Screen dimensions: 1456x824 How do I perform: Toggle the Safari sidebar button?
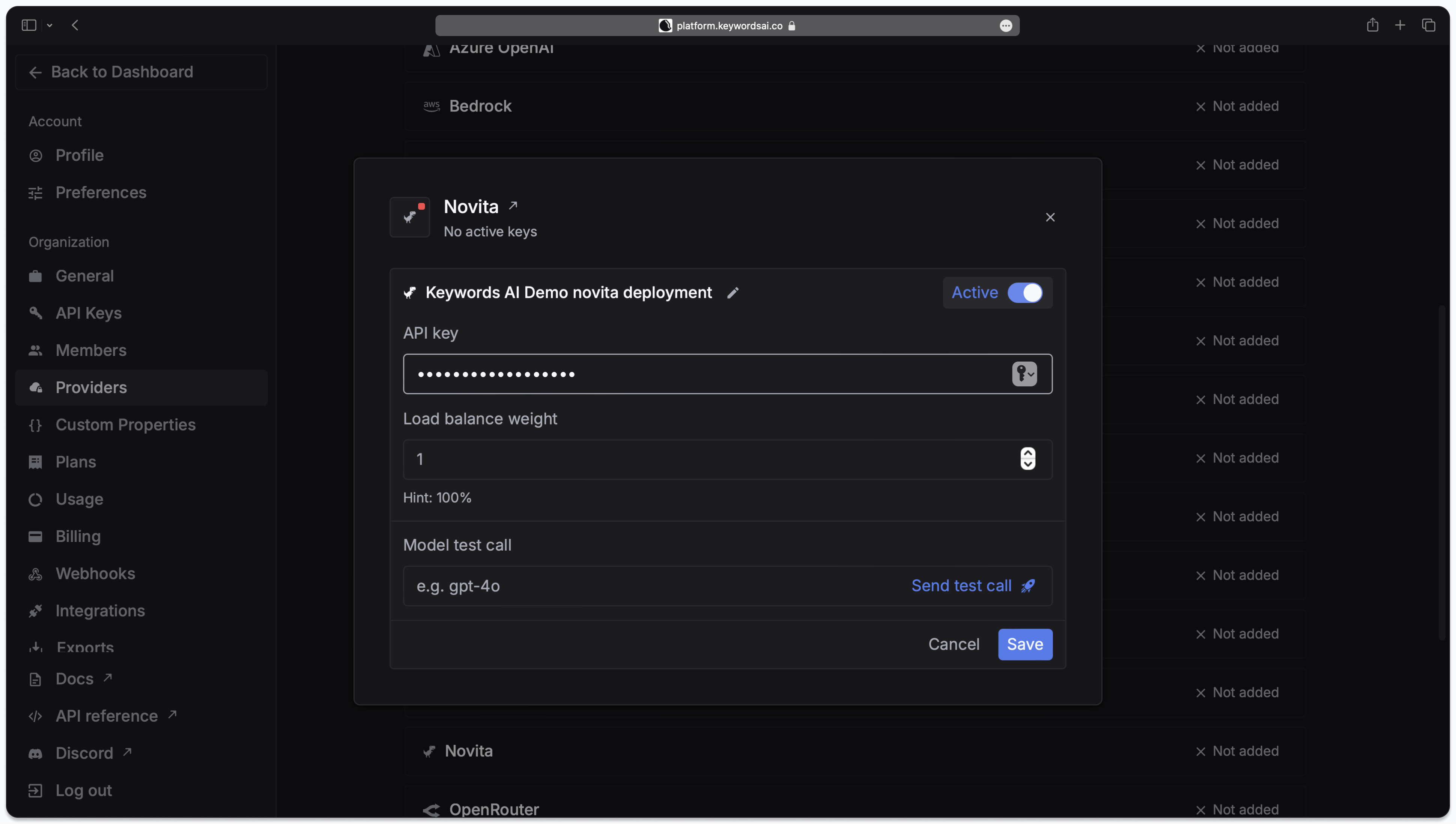click(x=29, y=26)
